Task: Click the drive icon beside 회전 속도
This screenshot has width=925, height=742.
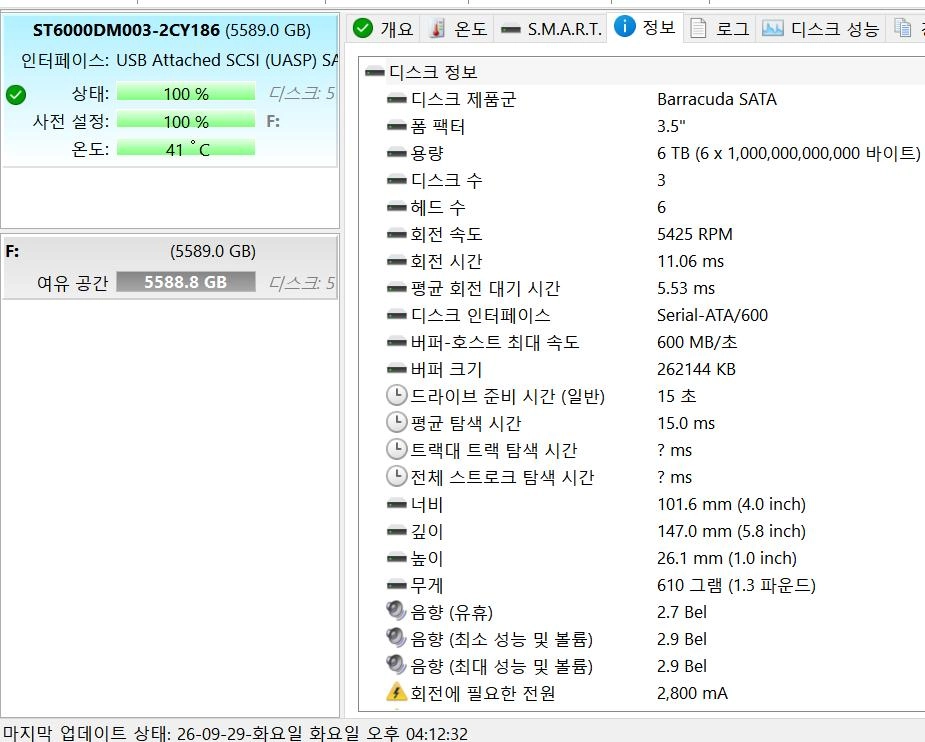Action: point(396,235)
